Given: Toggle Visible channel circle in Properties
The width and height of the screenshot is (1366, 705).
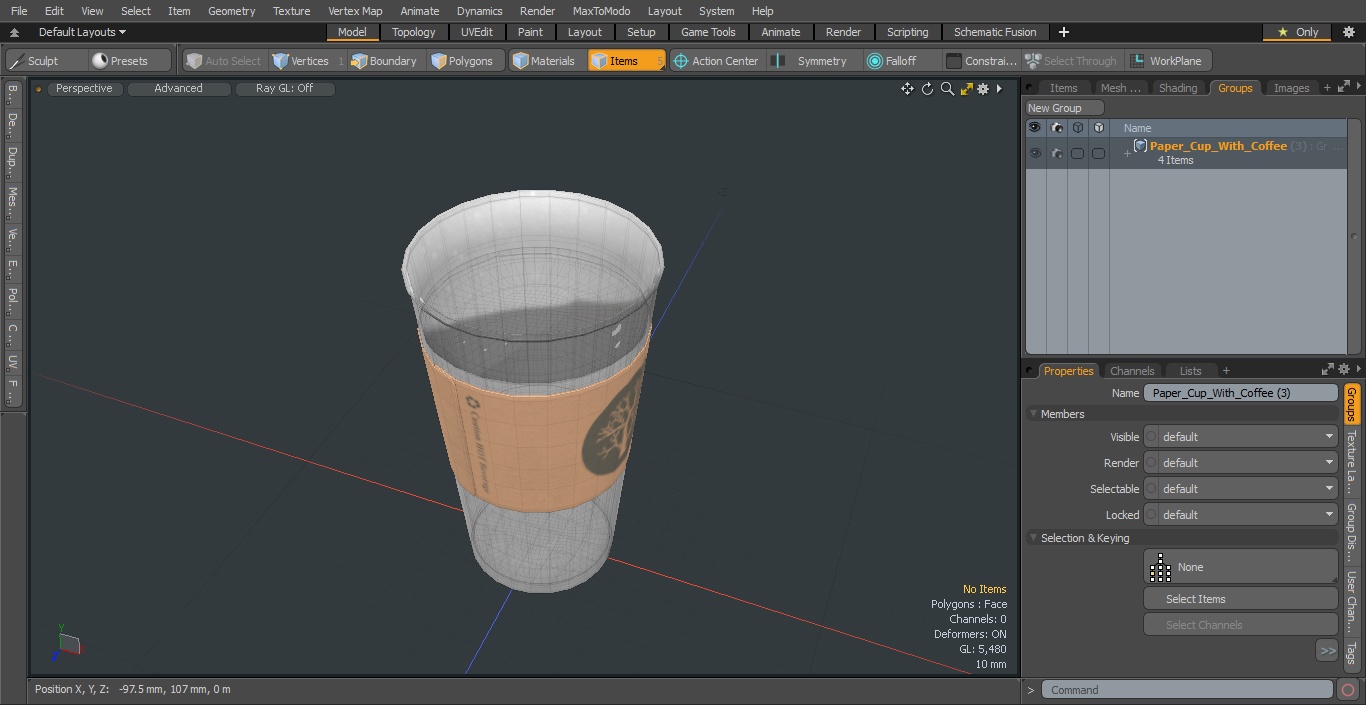Looking at the screenshot, I should [1151, 437].
